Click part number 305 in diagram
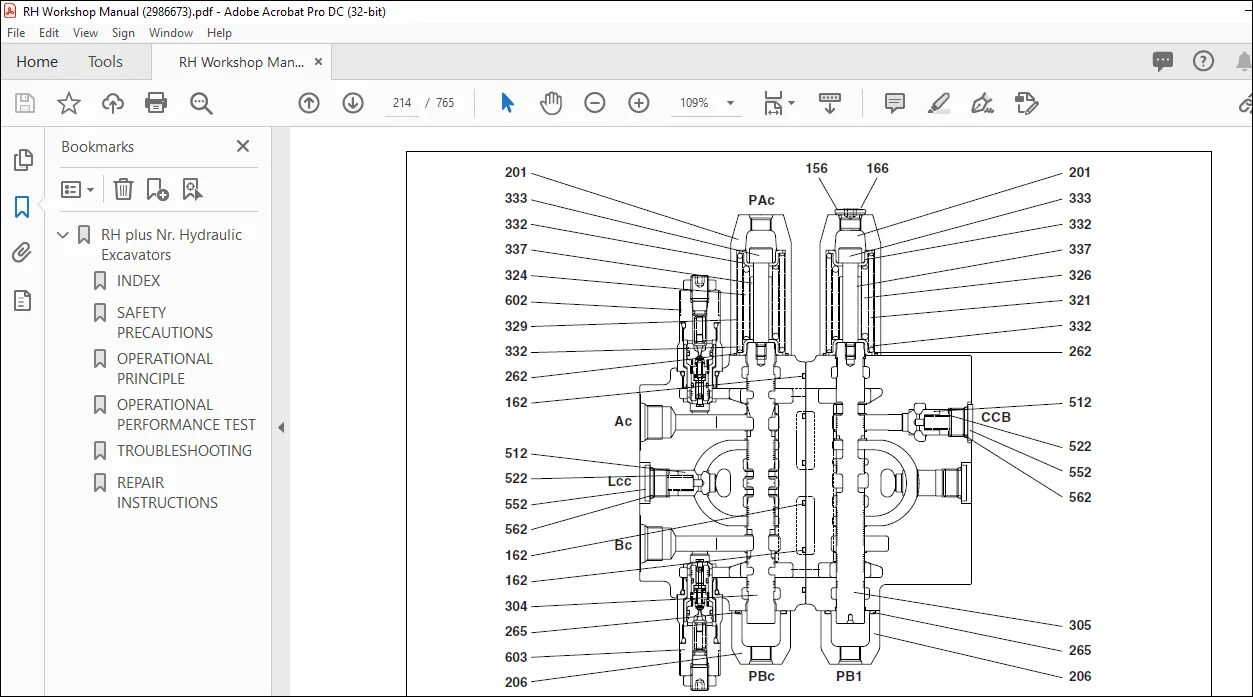Image resolution: width=1253 pixels, height=697 pixels. tap(1079, 625)
